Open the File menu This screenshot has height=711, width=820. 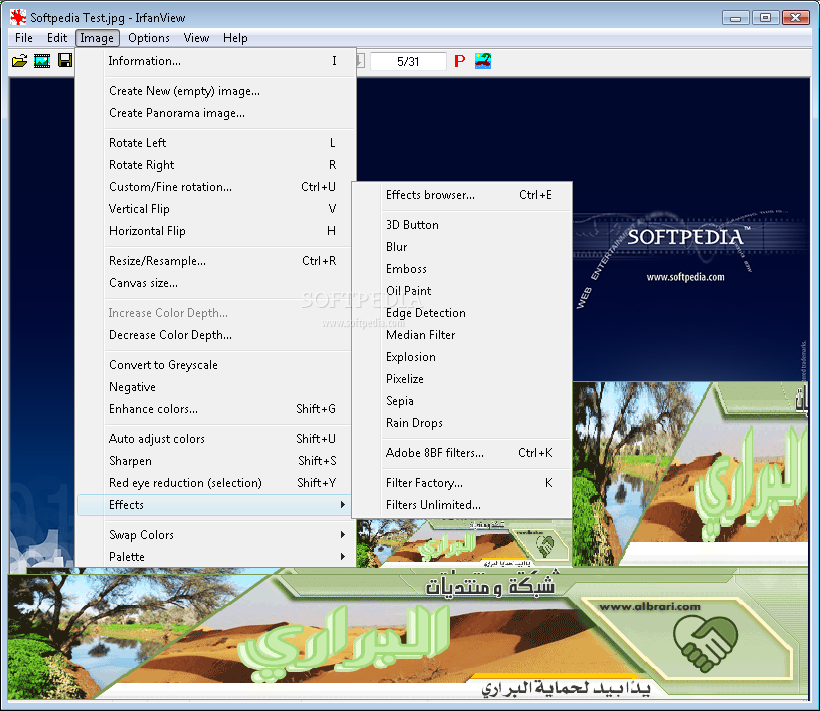24,38
